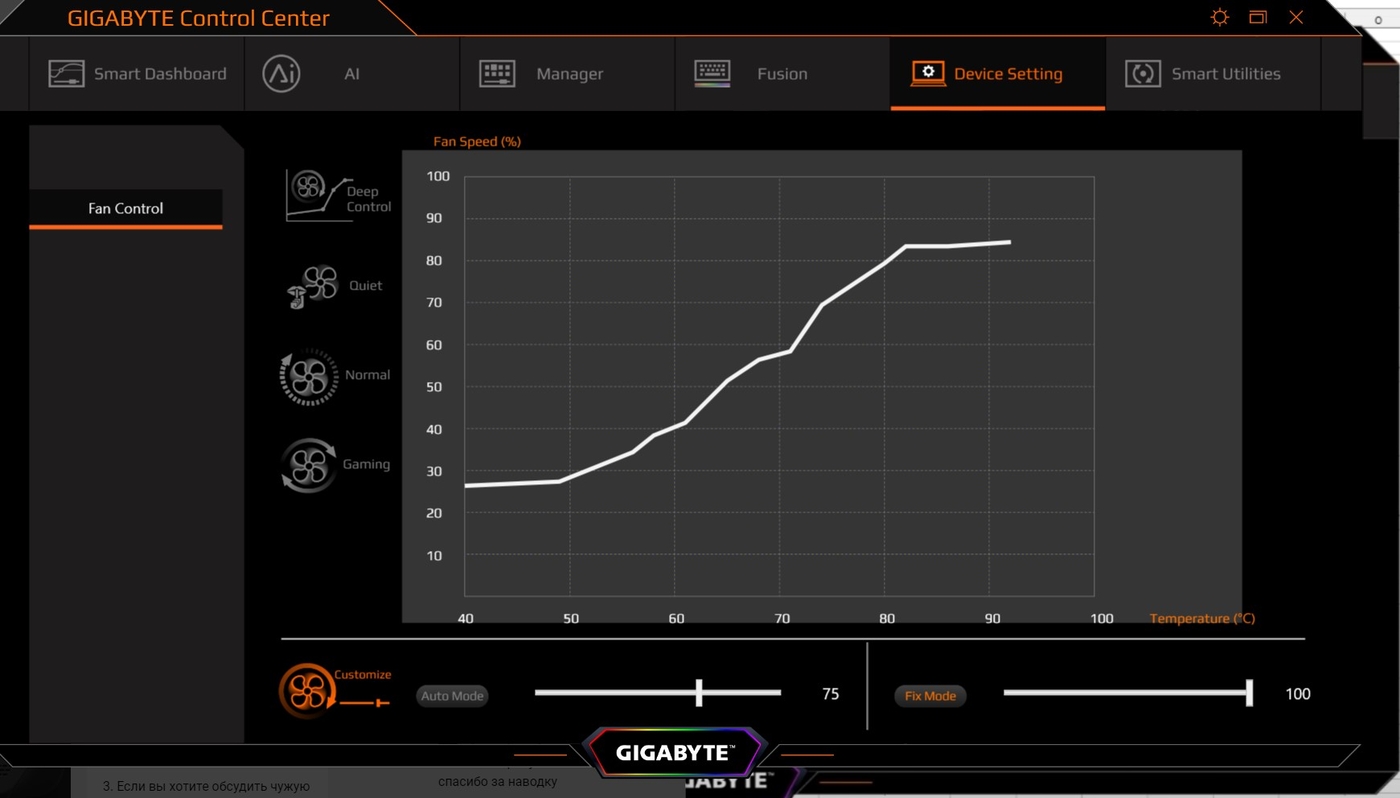
Task: Click the Customize label
Action: coord(362,675)
